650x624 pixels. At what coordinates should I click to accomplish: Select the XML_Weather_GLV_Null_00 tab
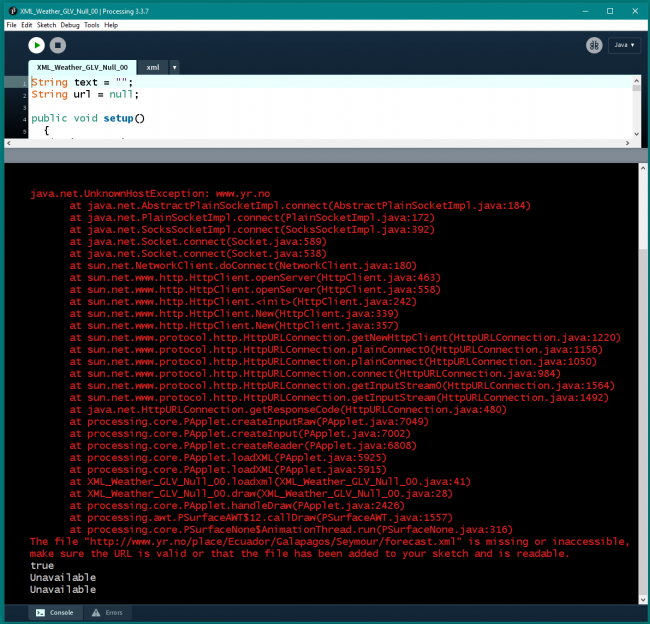pyautogui.click(x=82, y=67)
